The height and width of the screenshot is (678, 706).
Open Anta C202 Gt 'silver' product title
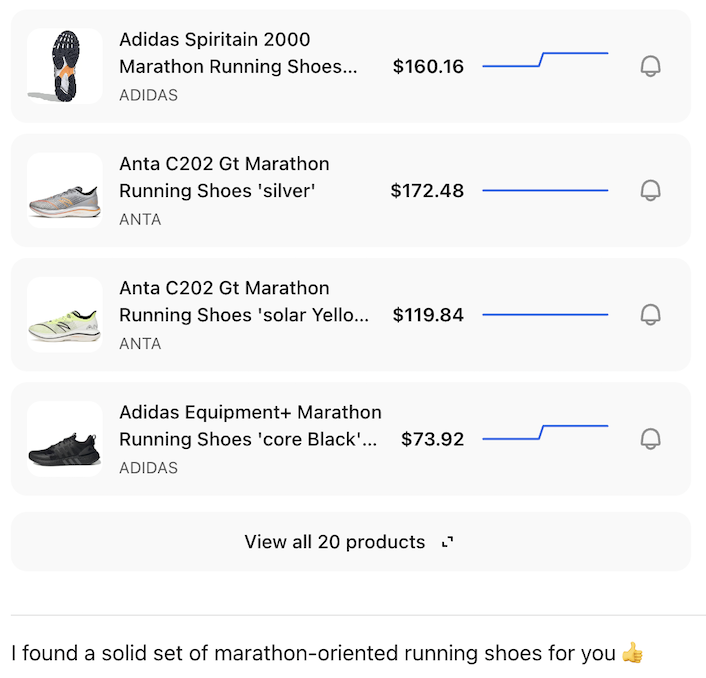(224, 177)
